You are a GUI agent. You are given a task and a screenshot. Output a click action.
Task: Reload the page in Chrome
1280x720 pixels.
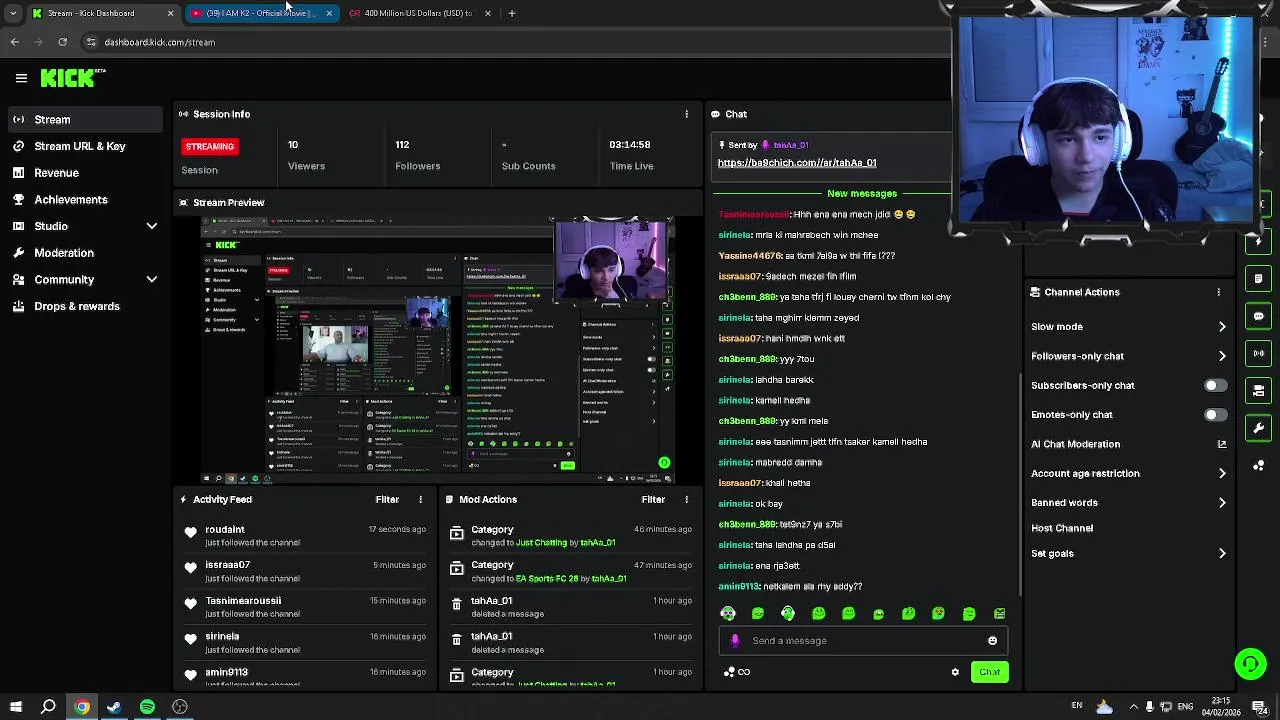click(x=62, y=42)
